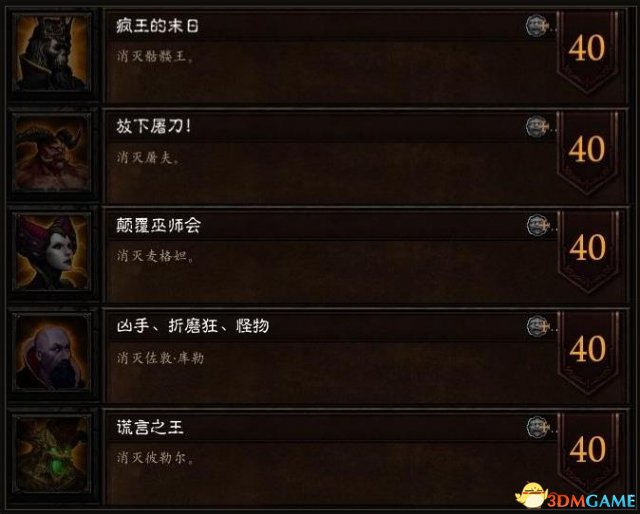Image resolution: width=640 pixels, height=514 pixels.
Task: Click the Butcher portrait icon
Action: 52,154
